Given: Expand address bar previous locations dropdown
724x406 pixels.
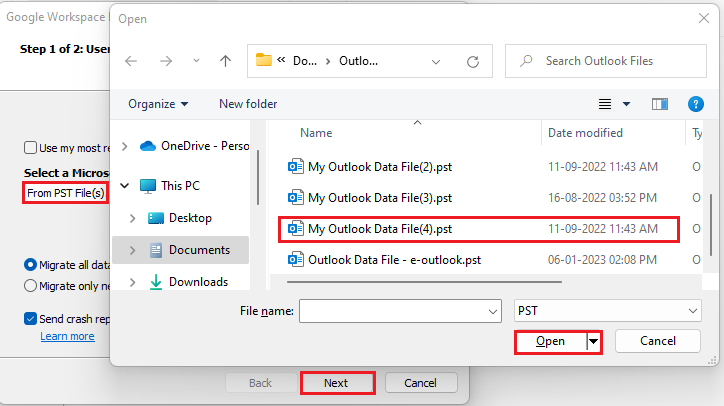Looking at the screenshot, I should 436,61.
